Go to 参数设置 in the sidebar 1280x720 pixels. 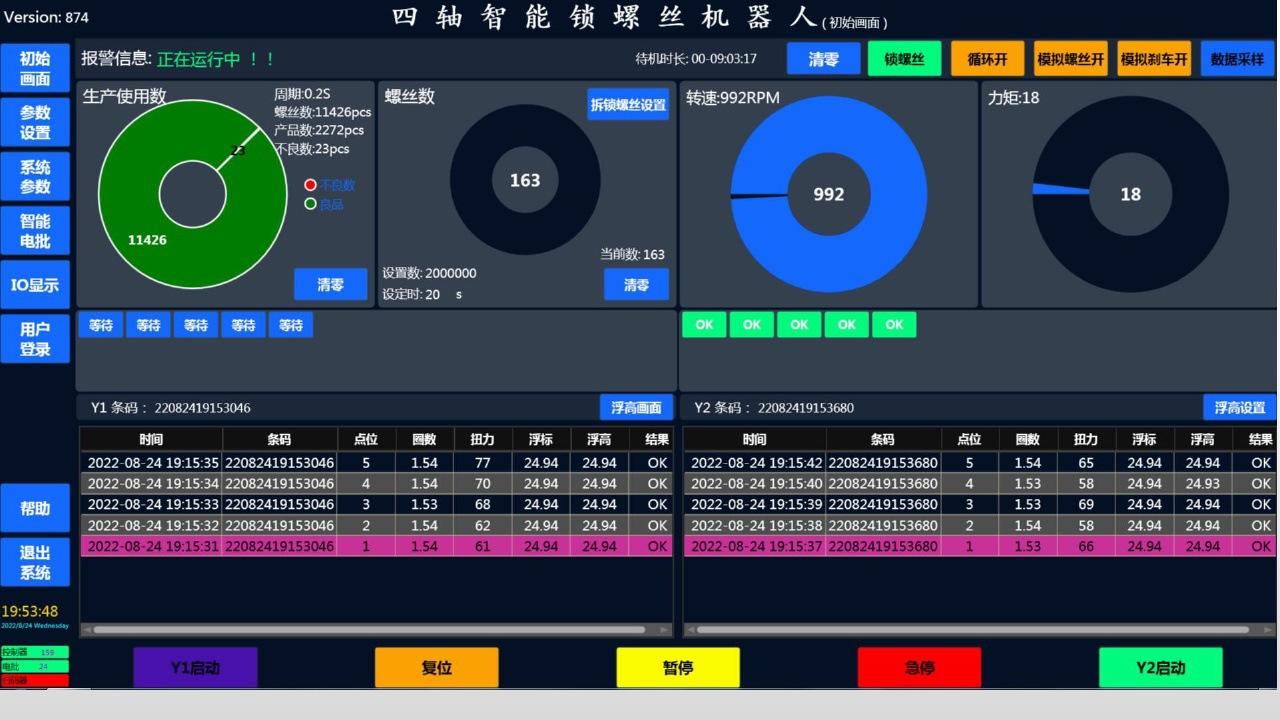35,123
